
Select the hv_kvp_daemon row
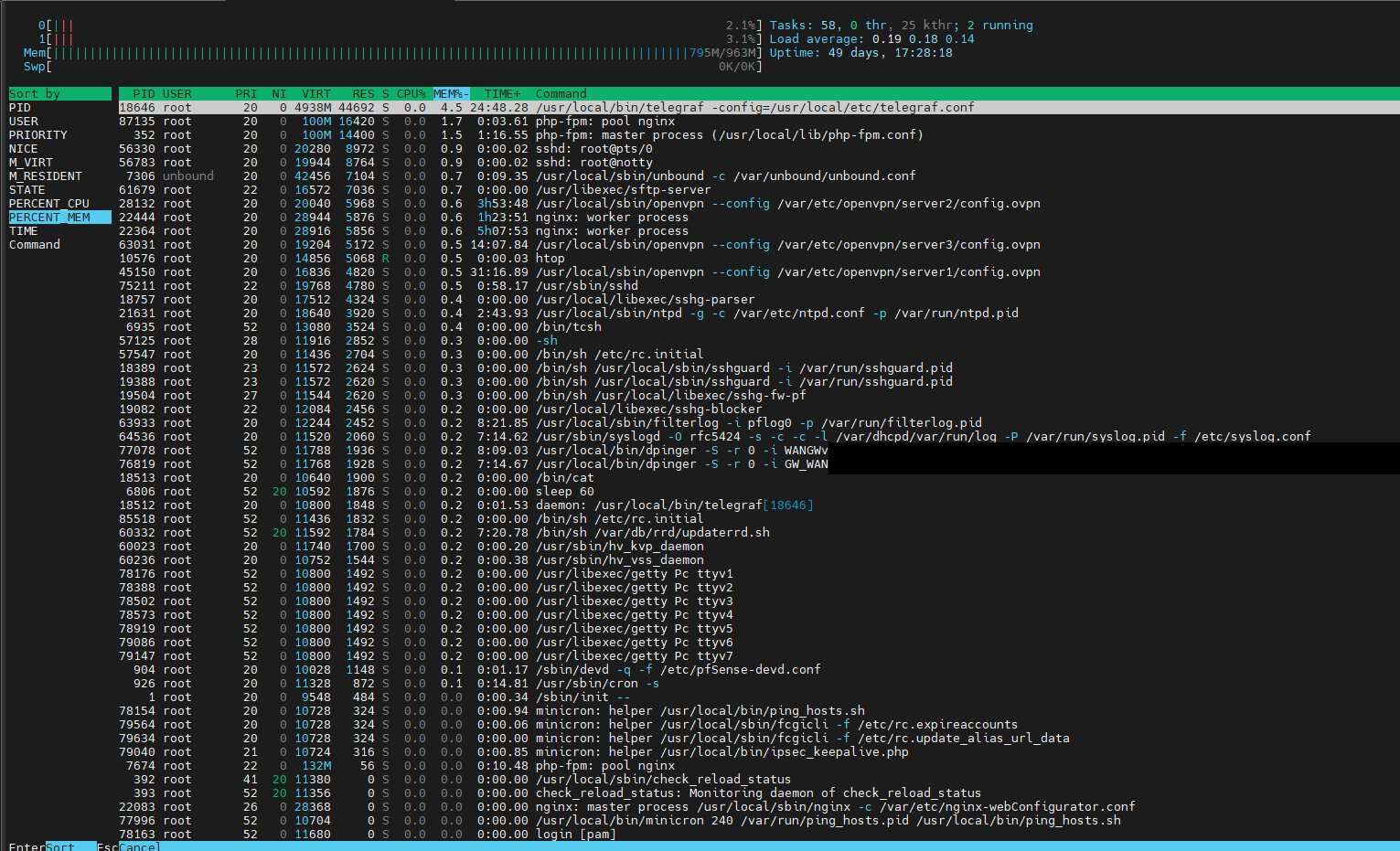click(x=759, y=547)
